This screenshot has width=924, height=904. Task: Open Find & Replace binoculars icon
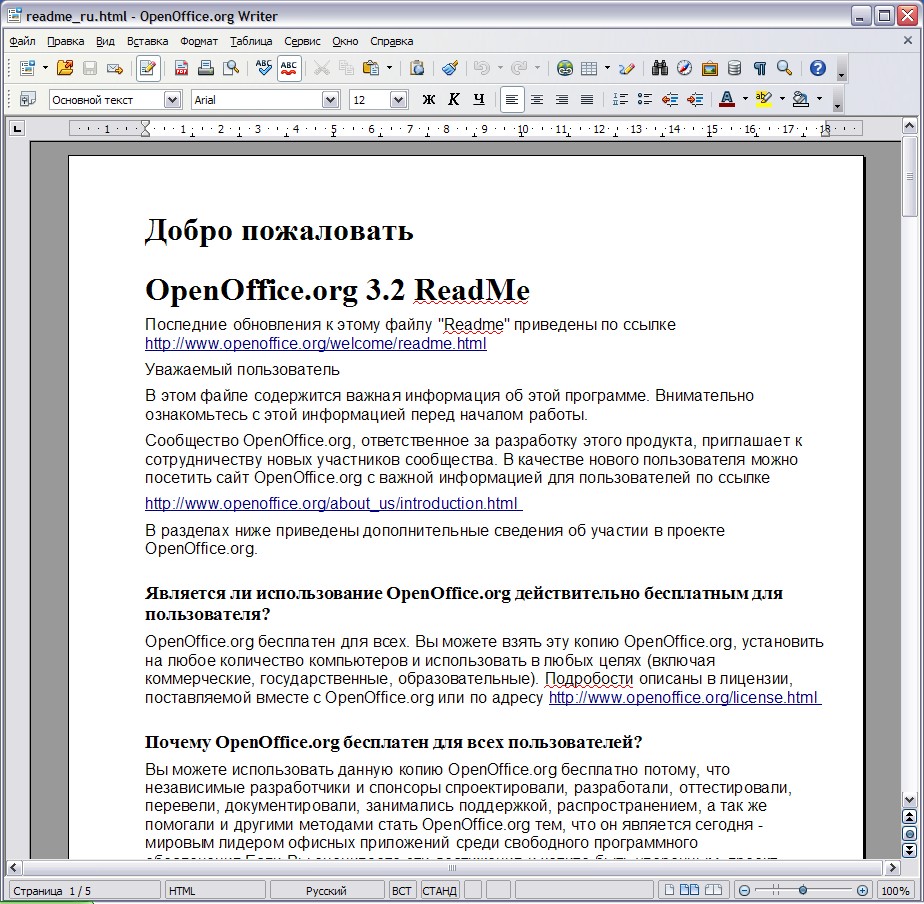click(x=659, y=68)
